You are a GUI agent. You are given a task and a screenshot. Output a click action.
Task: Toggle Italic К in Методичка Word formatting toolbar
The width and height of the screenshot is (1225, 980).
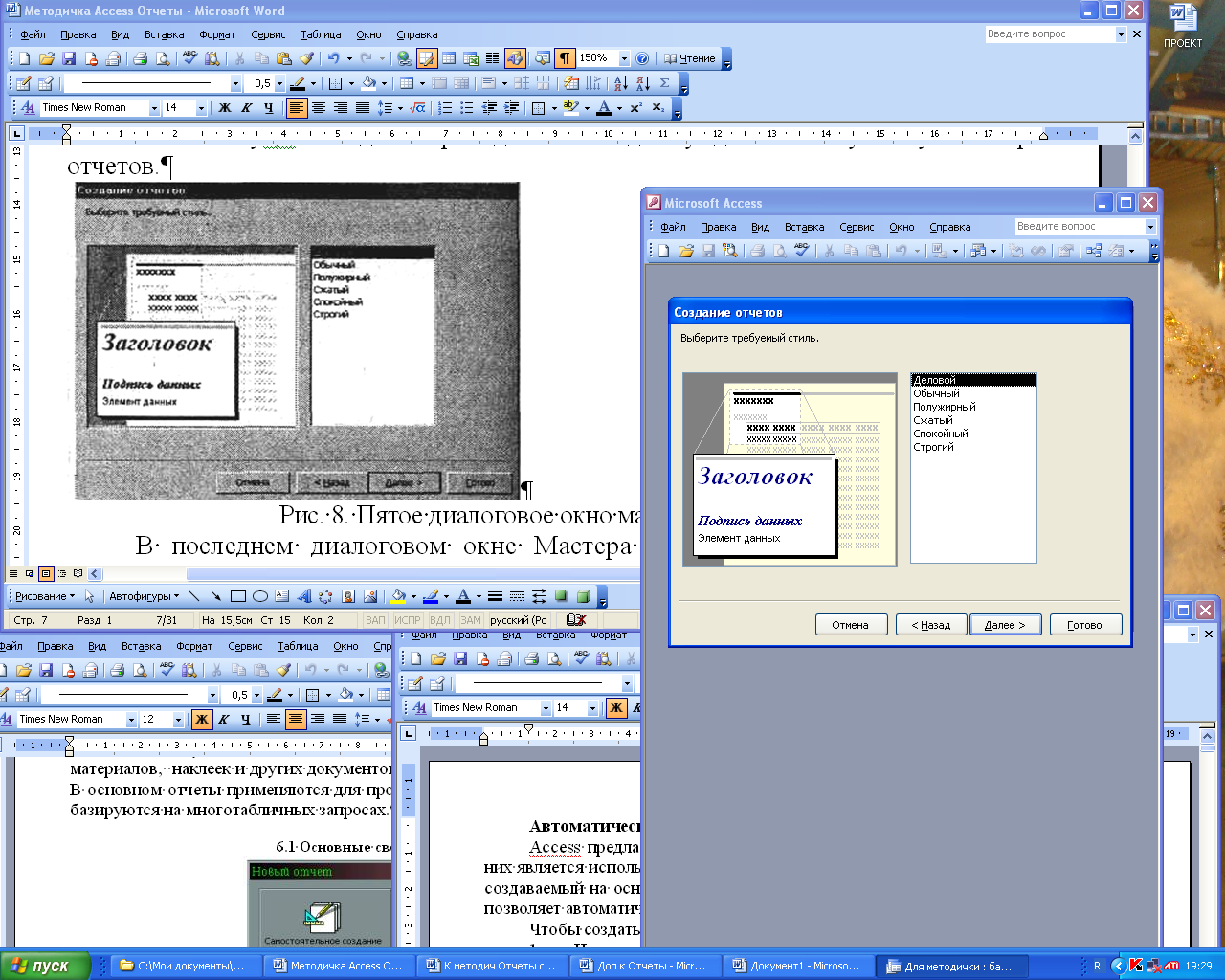(247, 108)
